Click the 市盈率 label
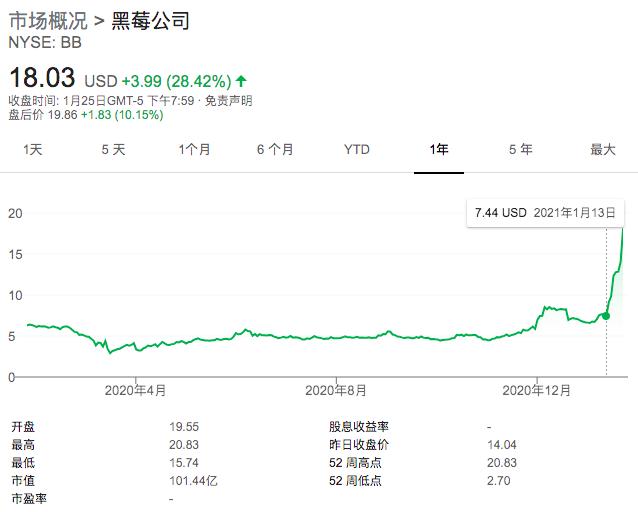 coord(29,499)
